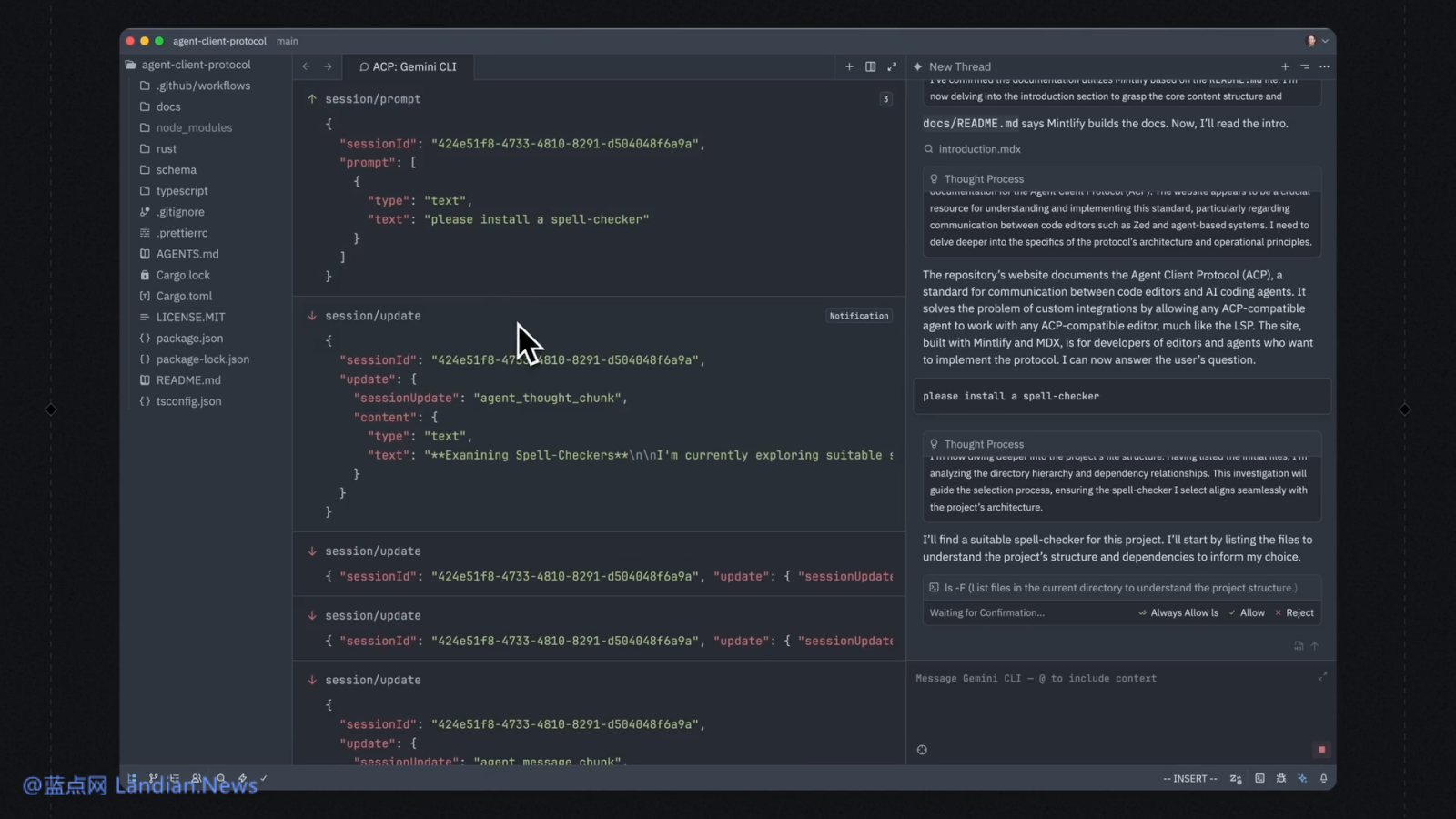Toggle the project search magnifier icon
Viewport: 1456px width, 819px height.
pos(220,779)
